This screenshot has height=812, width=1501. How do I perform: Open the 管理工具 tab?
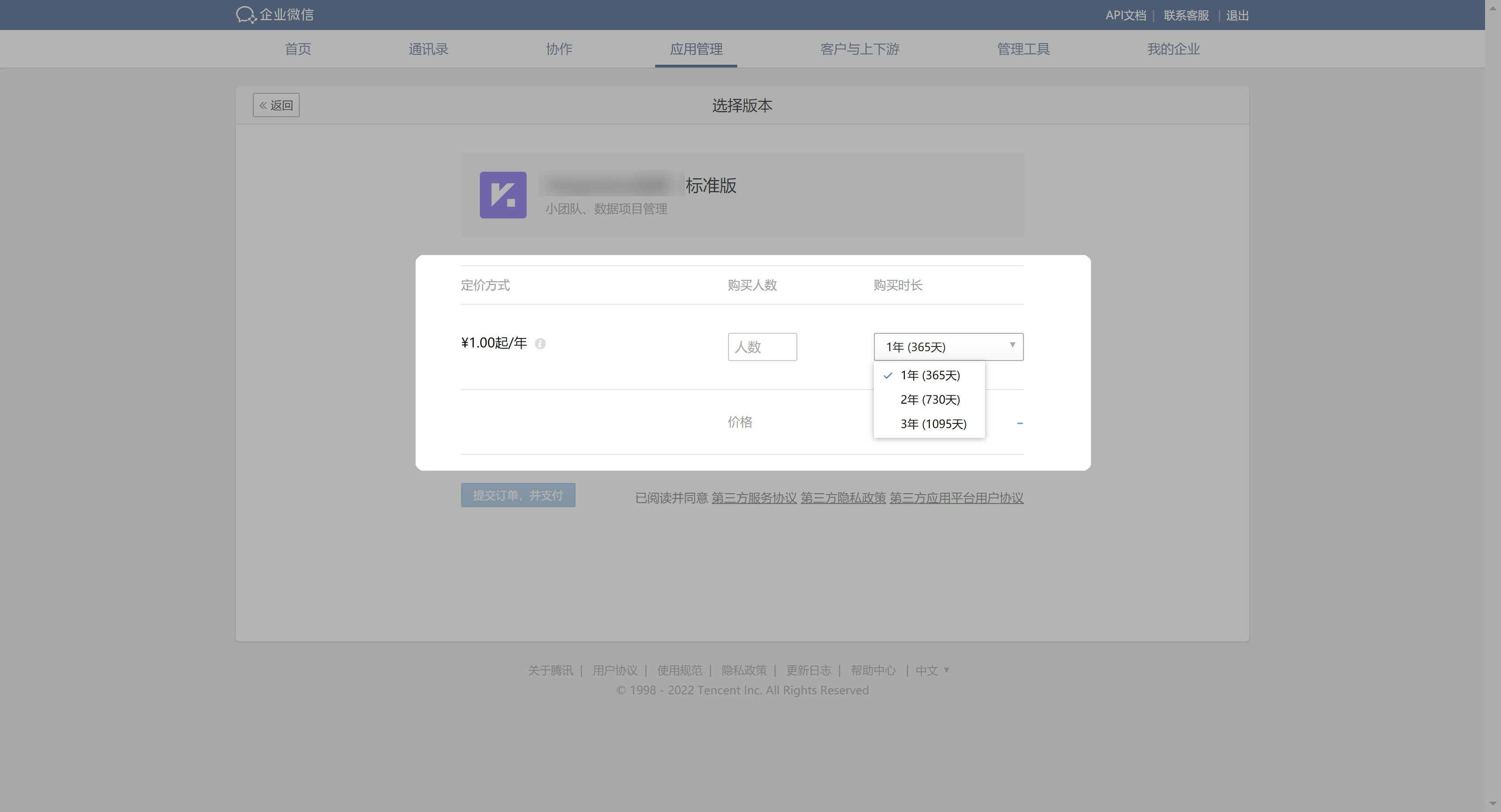coord(1023,49)
